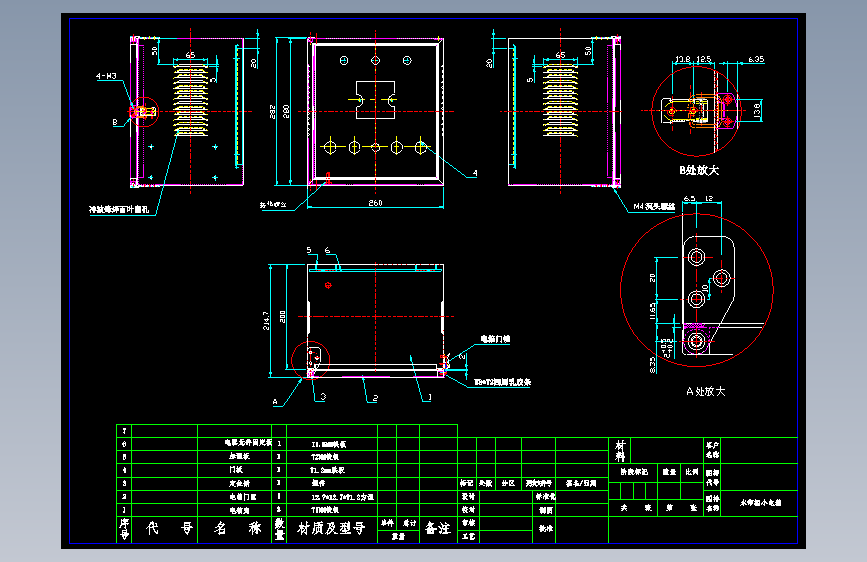Select the "比例" title block label

691,472
